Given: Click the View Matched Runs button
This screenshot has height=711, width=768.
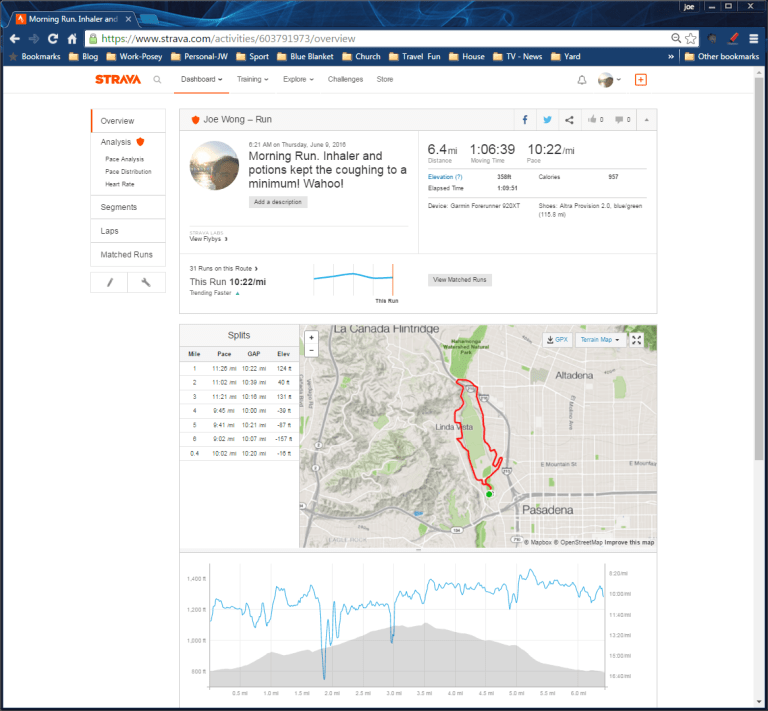Looking at the screenshot, I should tap(459, 280).
